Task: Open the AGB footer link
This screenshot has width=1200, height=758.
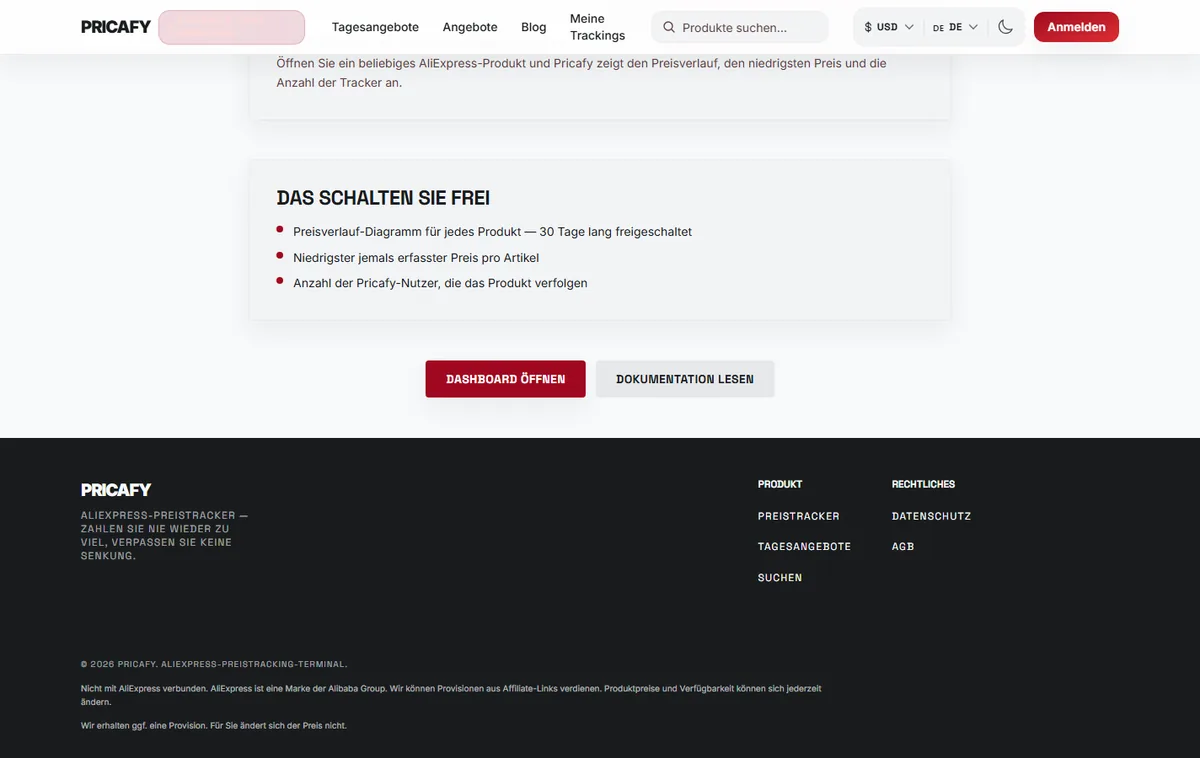Action: click(x=903, y=546)
